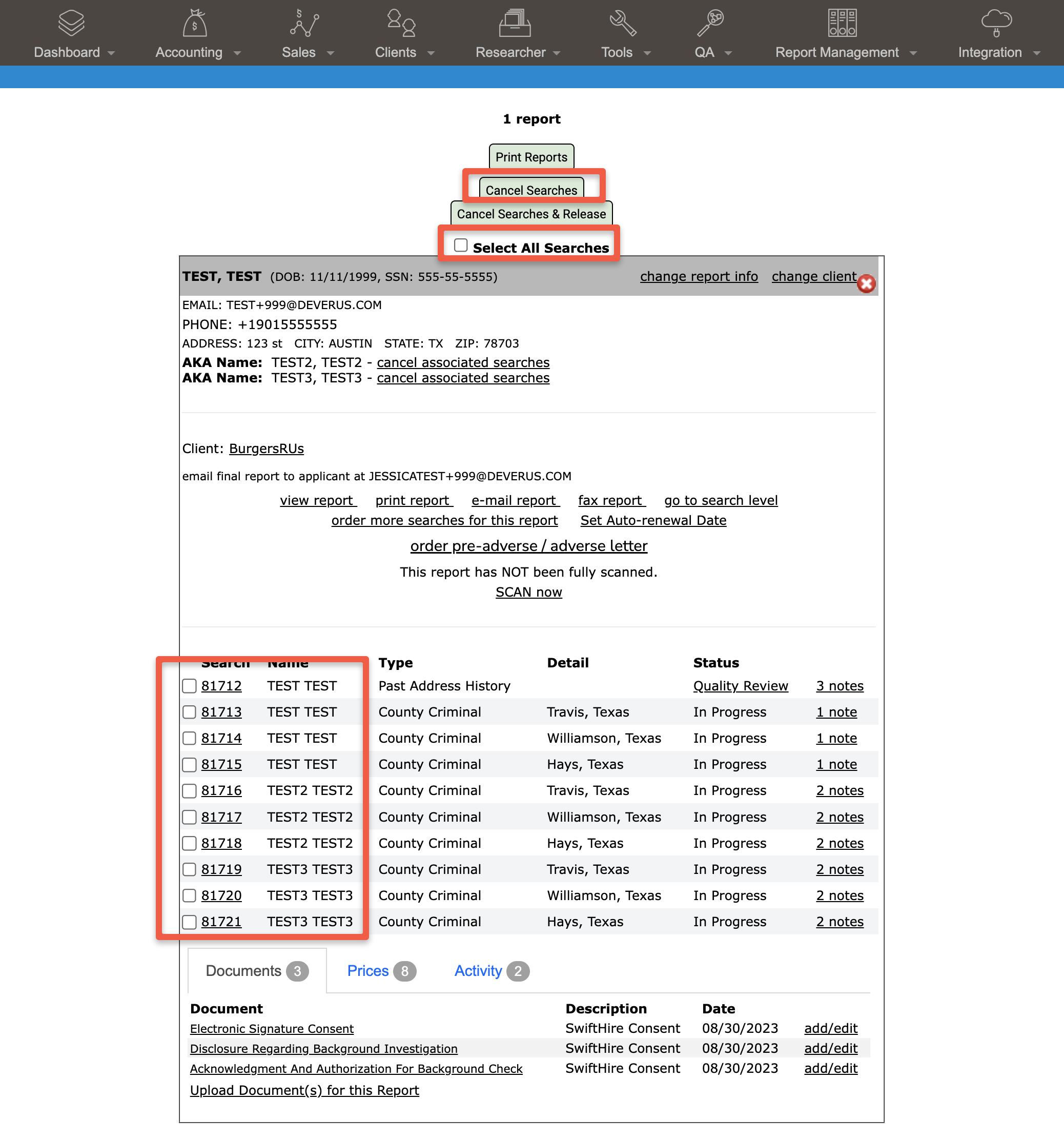Open the 3 notes link
1064x1141 pixels.
click(840, 686)
